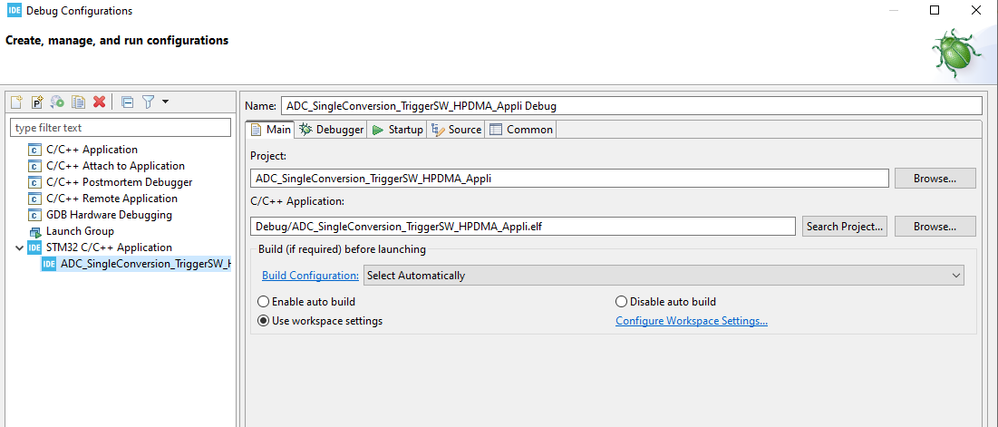Click the New prototype configuration icon
998x427 pixels.
(x=37, y=102)
